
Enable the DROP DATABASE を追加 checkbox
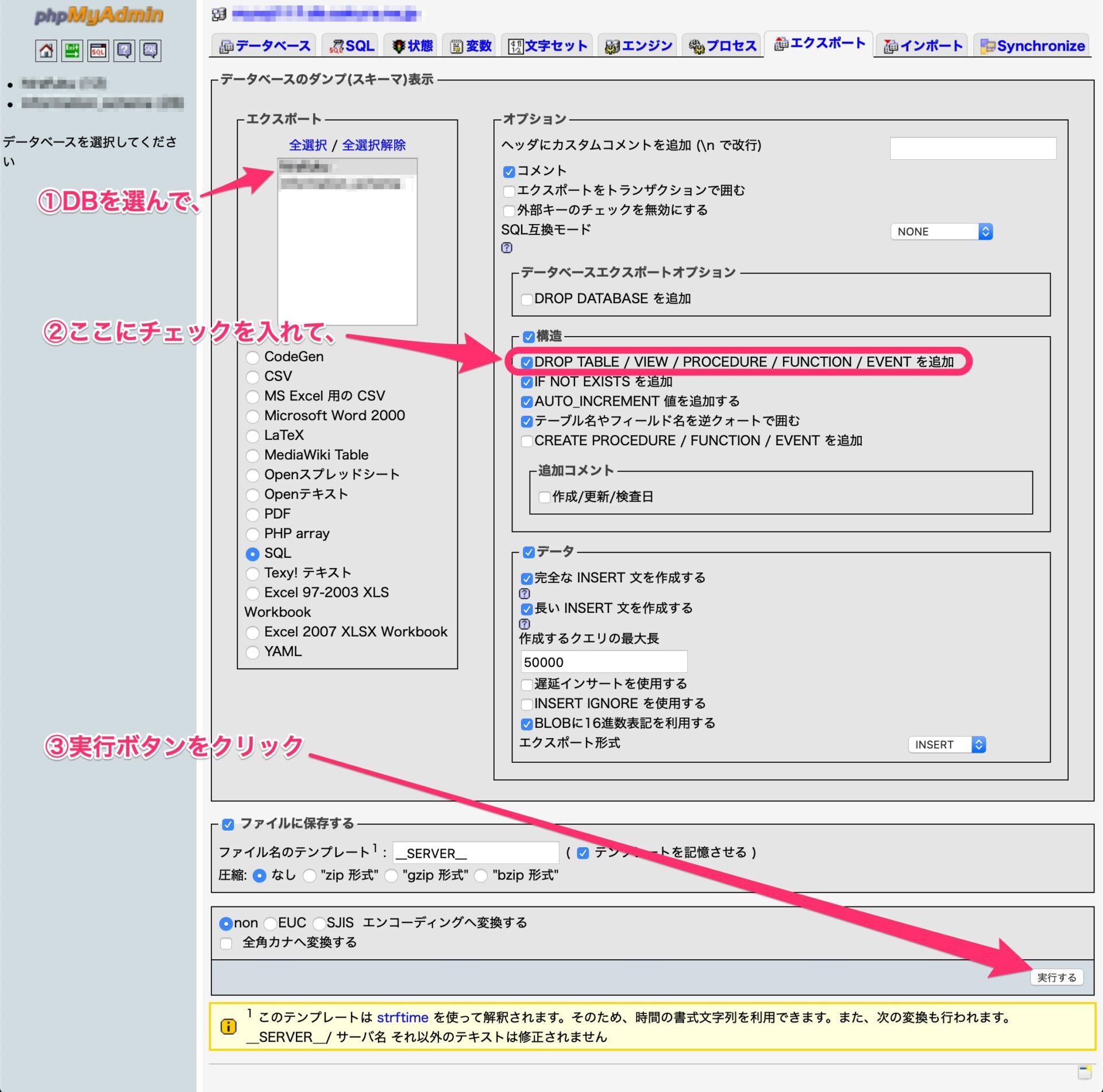526,299
